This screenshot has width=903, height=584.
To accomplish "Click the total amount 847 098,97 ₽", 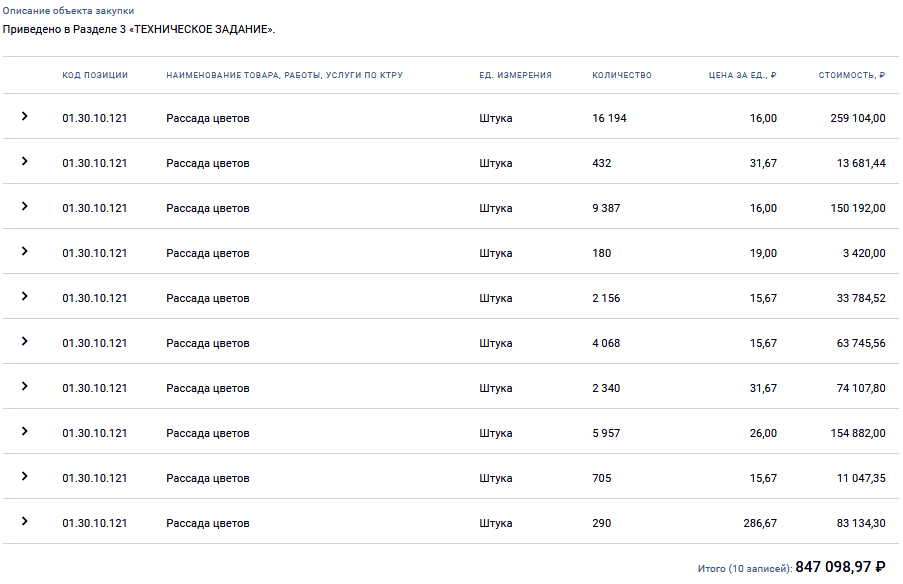I will pyautogui.click(x=840, y=567).
